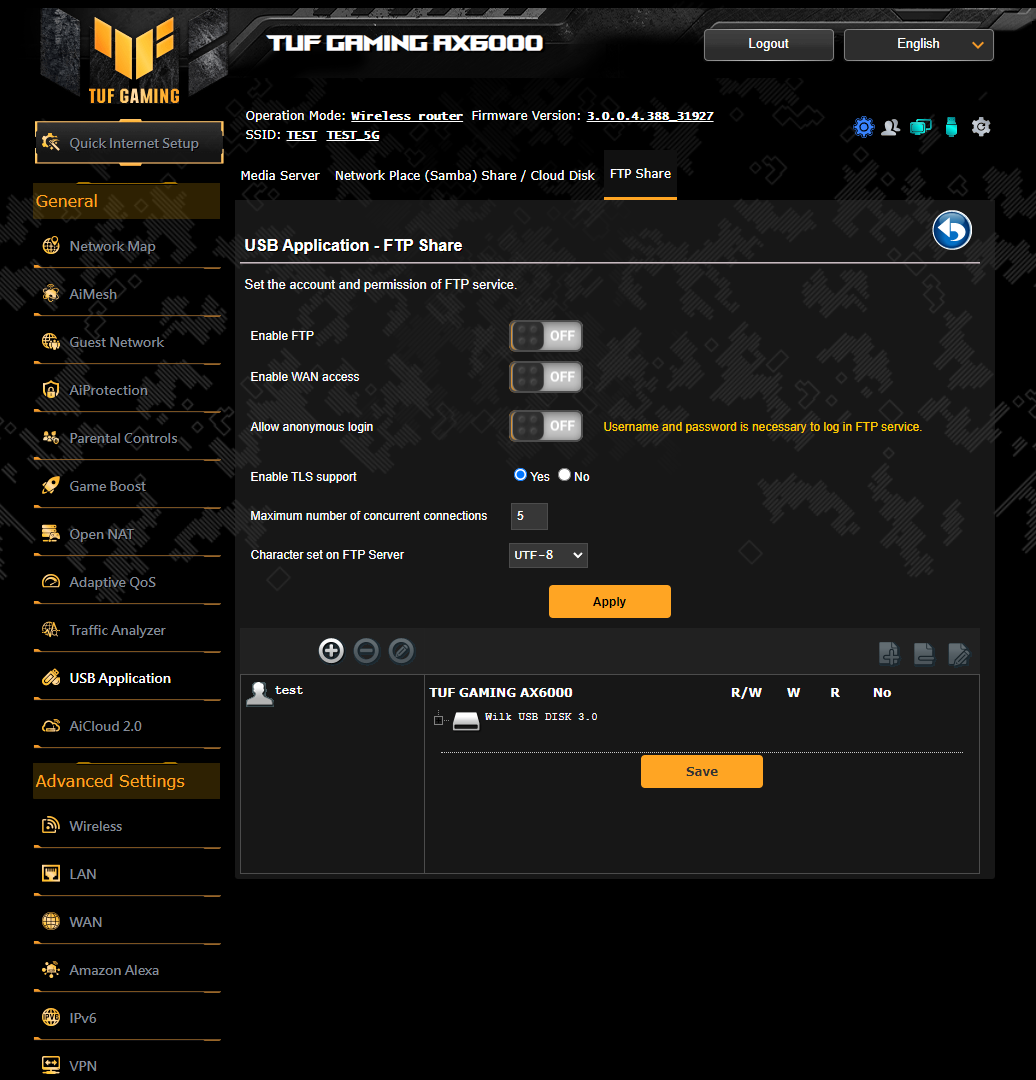Viewport: 1036px width, 1080px height.
Task: Click the TEST SSID link
Action: pyautogui.click(x=301, y=135)
